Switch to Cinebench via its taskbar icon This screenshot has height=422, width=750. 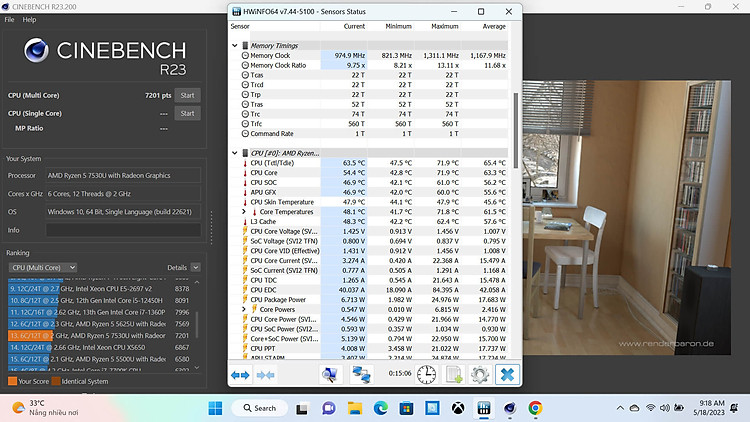pyautogui.click(x=510, y=408)
